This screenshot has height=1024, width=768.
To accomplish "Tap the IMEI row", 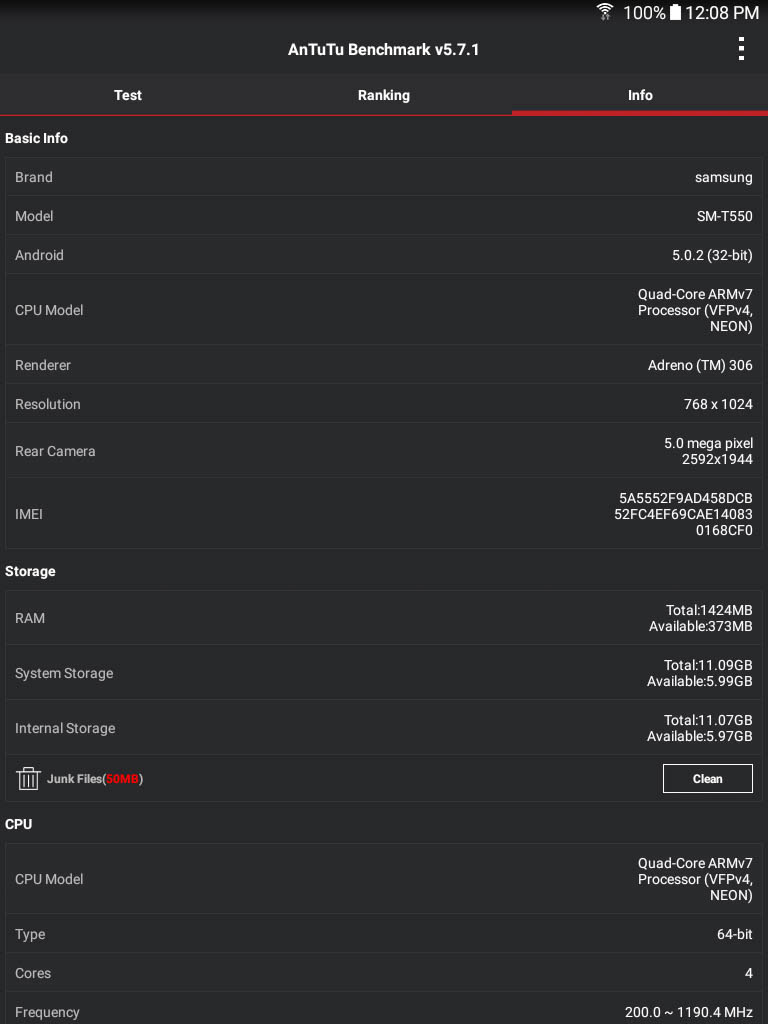I will [384, 514].
